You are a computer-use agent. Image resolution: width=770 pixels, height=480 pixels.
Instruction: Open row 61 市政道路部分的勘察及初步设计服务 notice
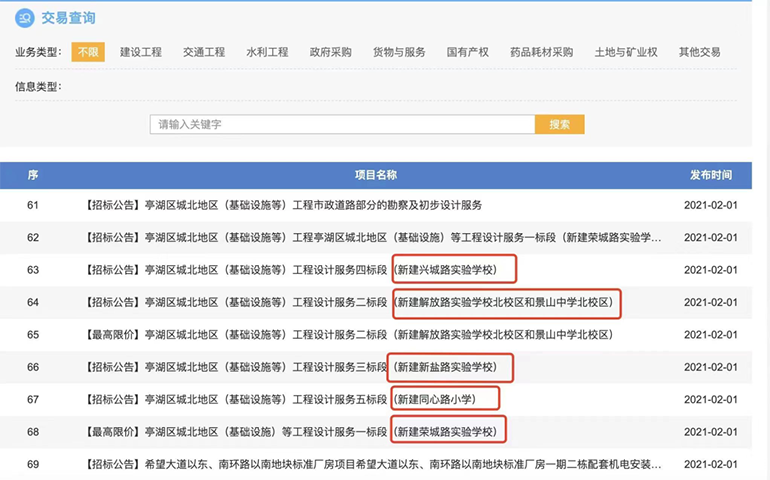[283, 205]
